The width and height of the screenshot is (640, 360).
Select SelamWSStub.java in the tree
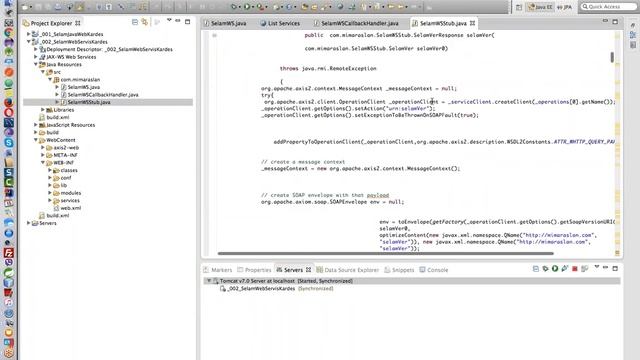coord(89,102)
